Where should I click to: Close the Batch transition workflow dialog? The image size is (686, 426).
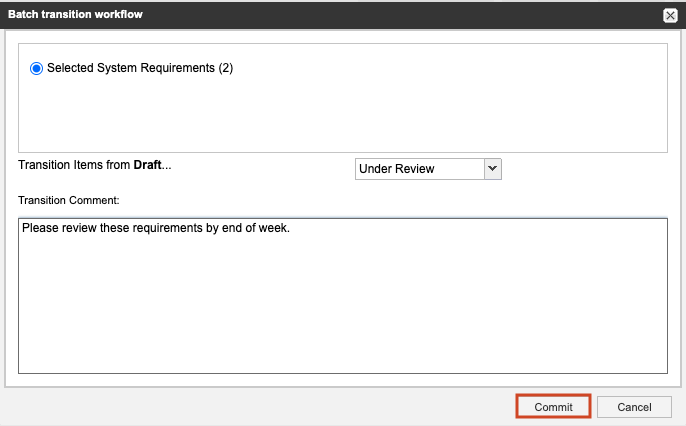coord(670,15)
